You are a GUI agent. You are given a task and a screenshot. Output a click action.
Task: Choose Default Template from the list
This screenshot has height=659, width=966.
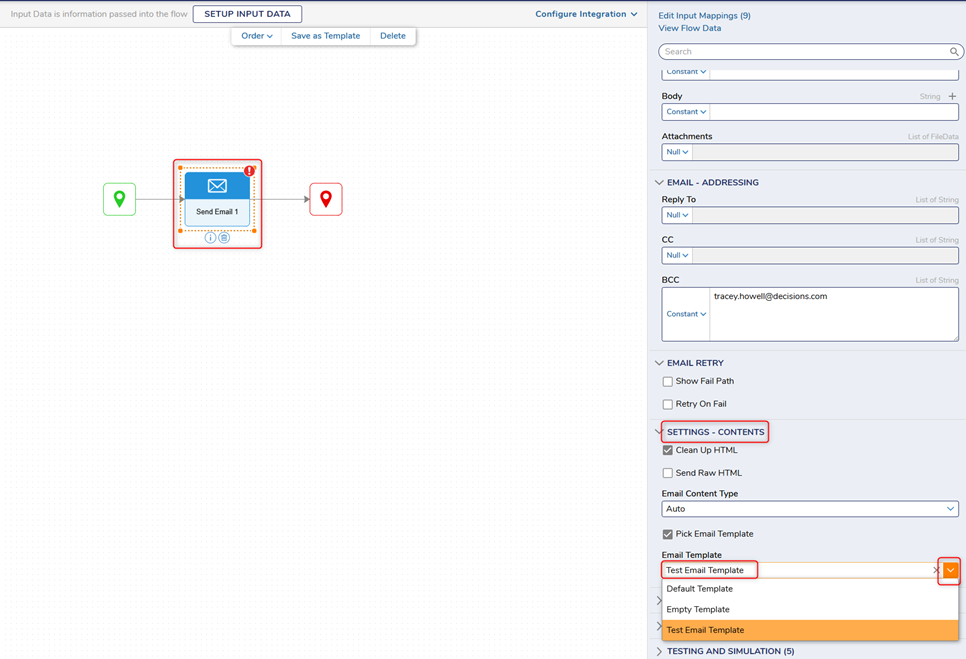click(700, 589)
